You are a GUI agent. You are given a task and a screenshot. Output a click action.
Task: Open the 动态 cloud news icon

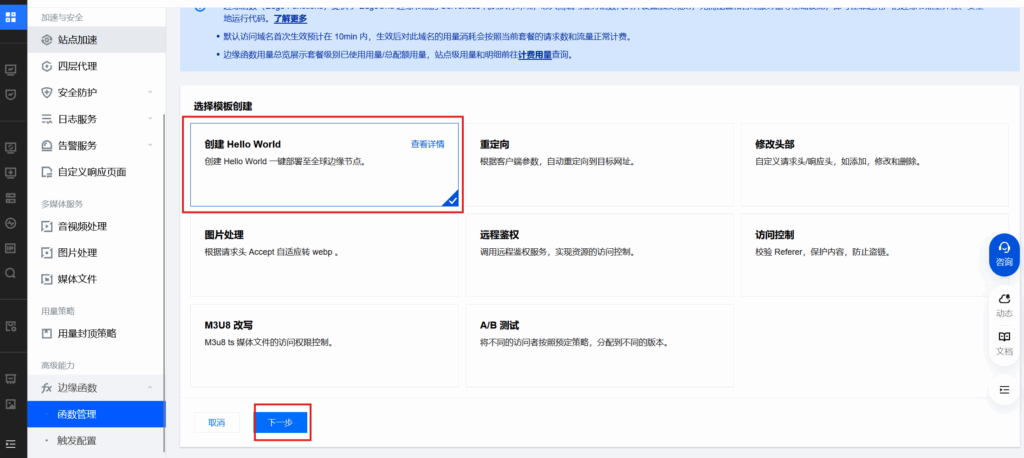[x=1004, y=303]
